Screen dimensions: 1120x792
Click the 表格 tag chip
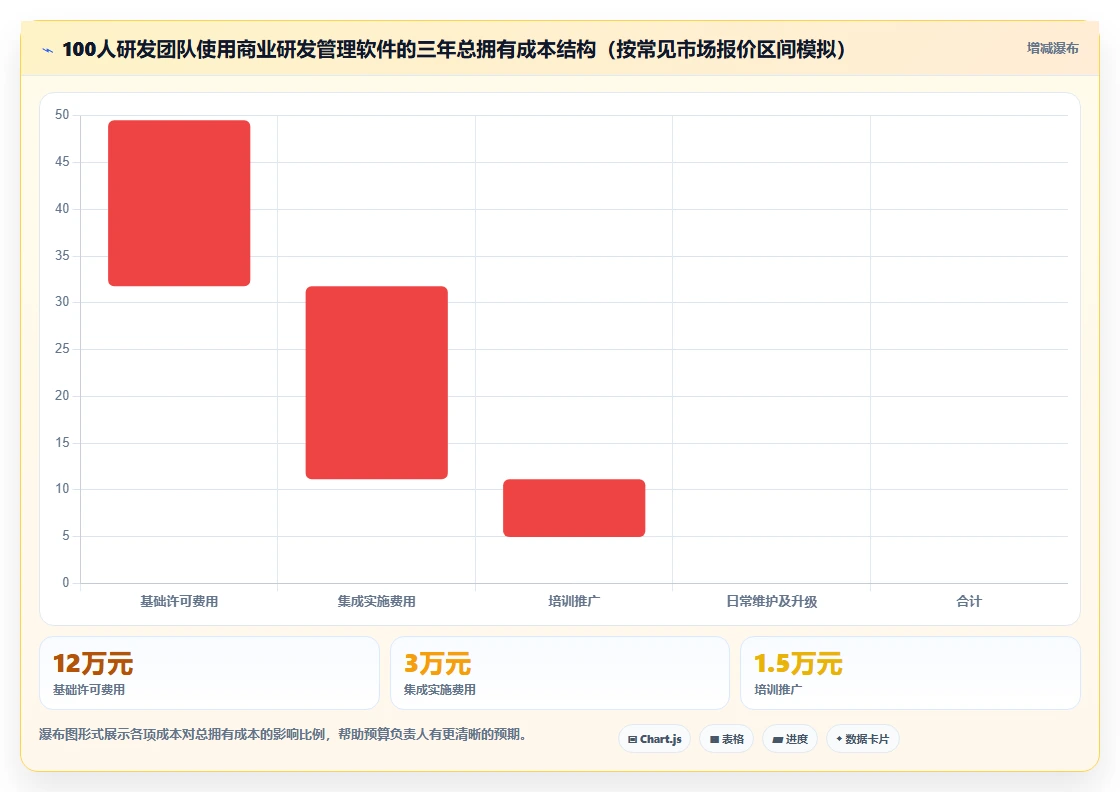tap(726, 739)
